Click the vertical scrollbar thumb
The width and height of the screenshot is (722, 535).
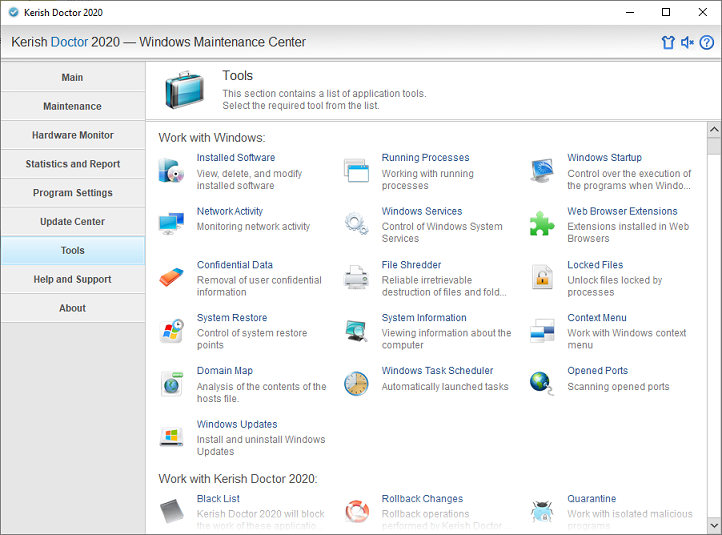[714, 146]
